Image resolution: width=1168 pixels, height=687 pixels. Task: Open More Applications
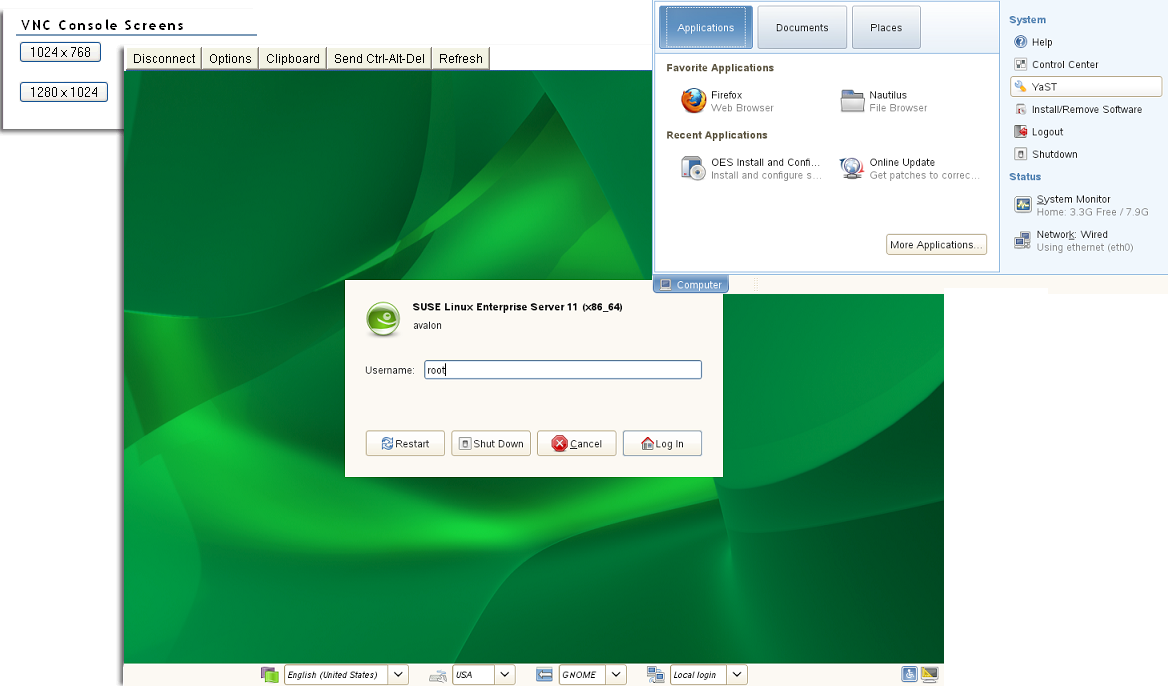936,244
